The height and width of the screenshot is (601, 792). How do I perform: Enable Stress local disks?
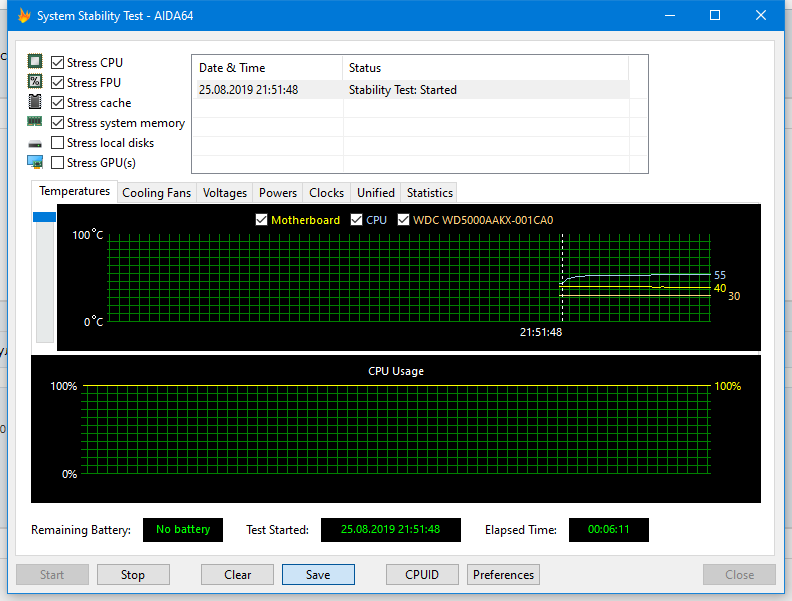(58, 143)
